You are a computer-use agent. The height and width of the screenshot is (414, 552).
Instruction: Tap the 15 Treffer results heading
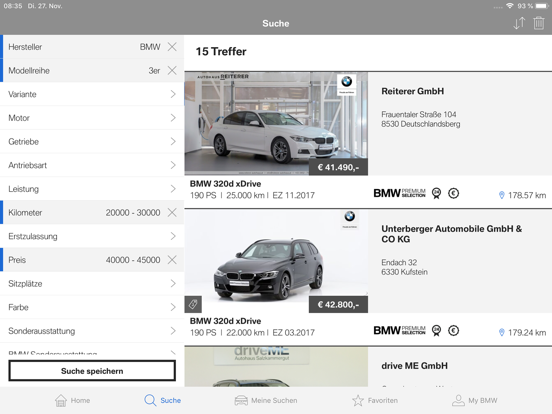[x=221, y=51]
